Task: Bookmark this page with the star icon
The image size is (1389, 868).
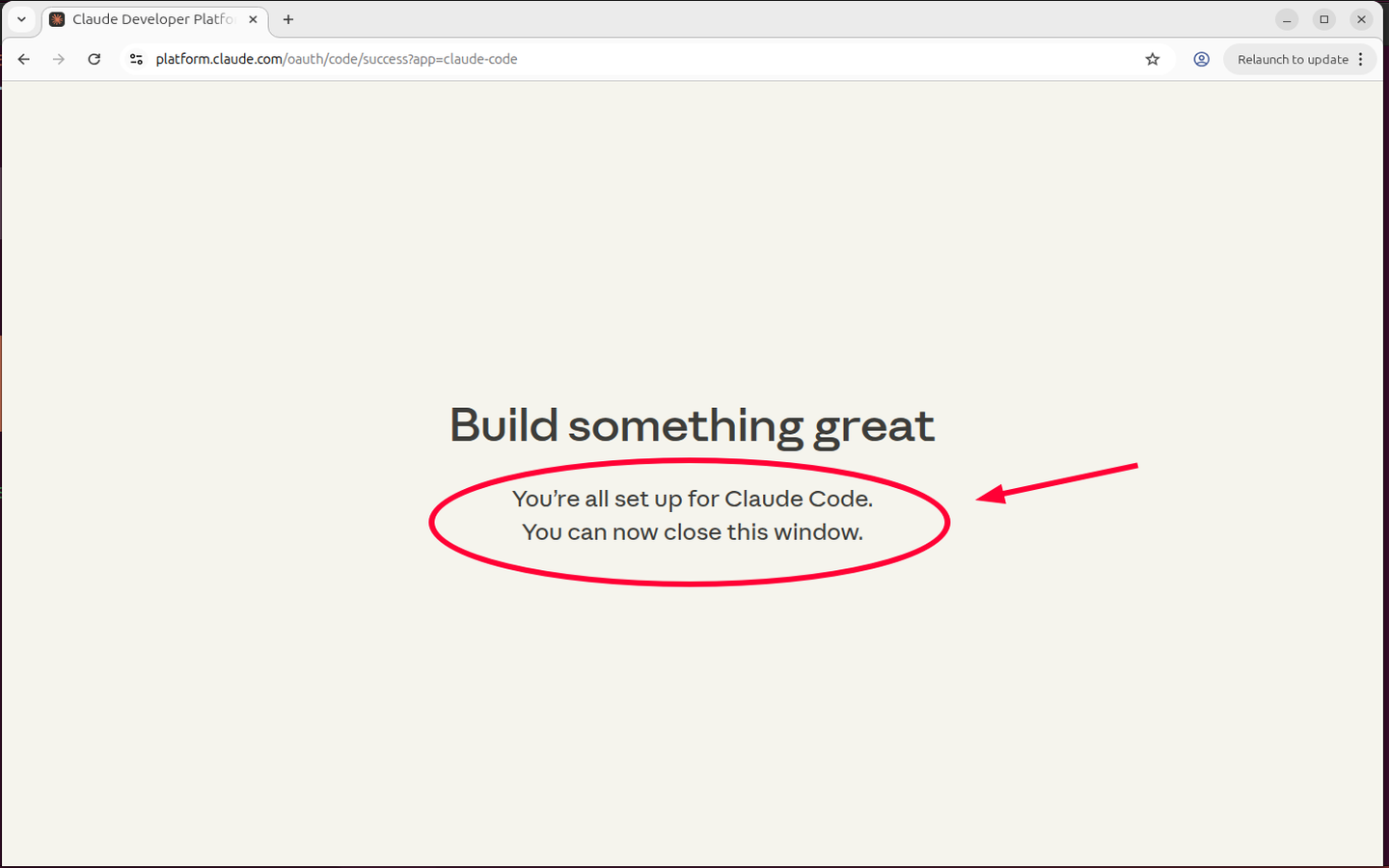Action: tap(1152, 59)
